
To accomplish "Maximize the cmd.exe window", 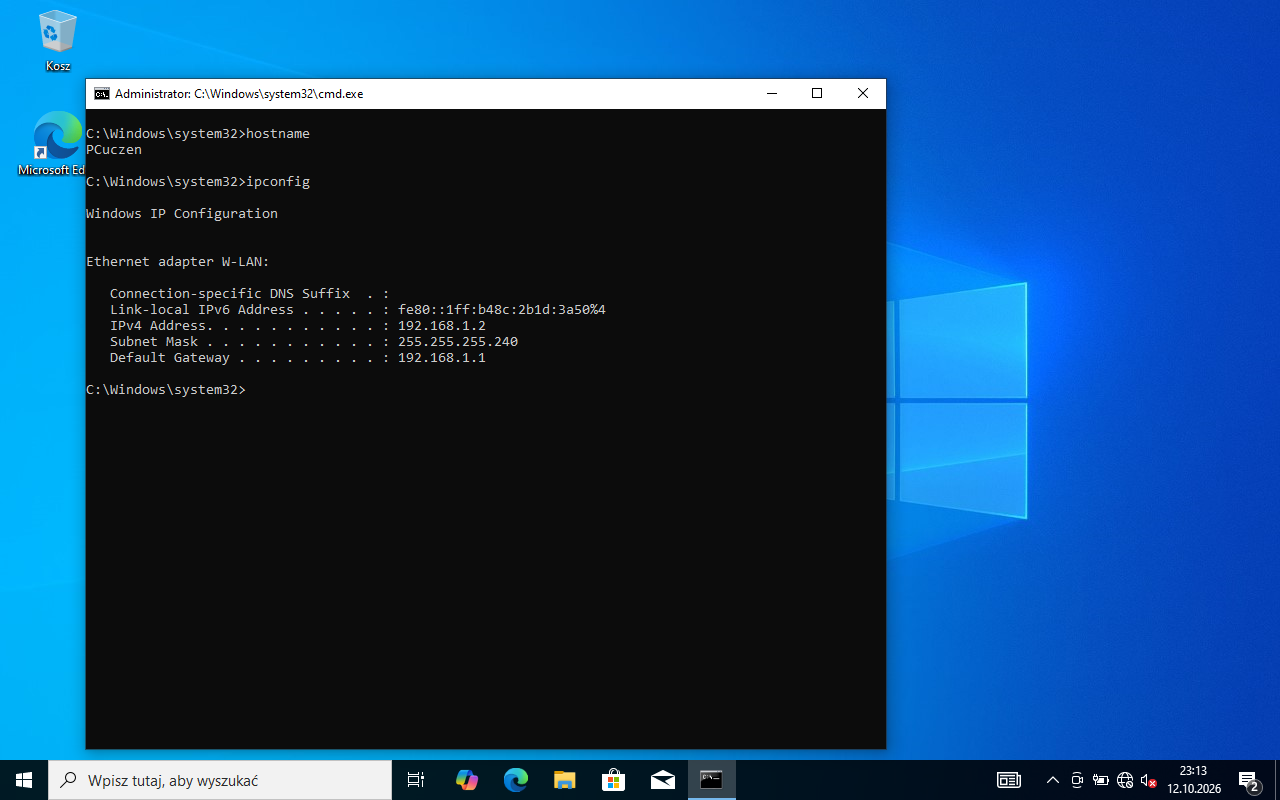I will coord(817,94).
